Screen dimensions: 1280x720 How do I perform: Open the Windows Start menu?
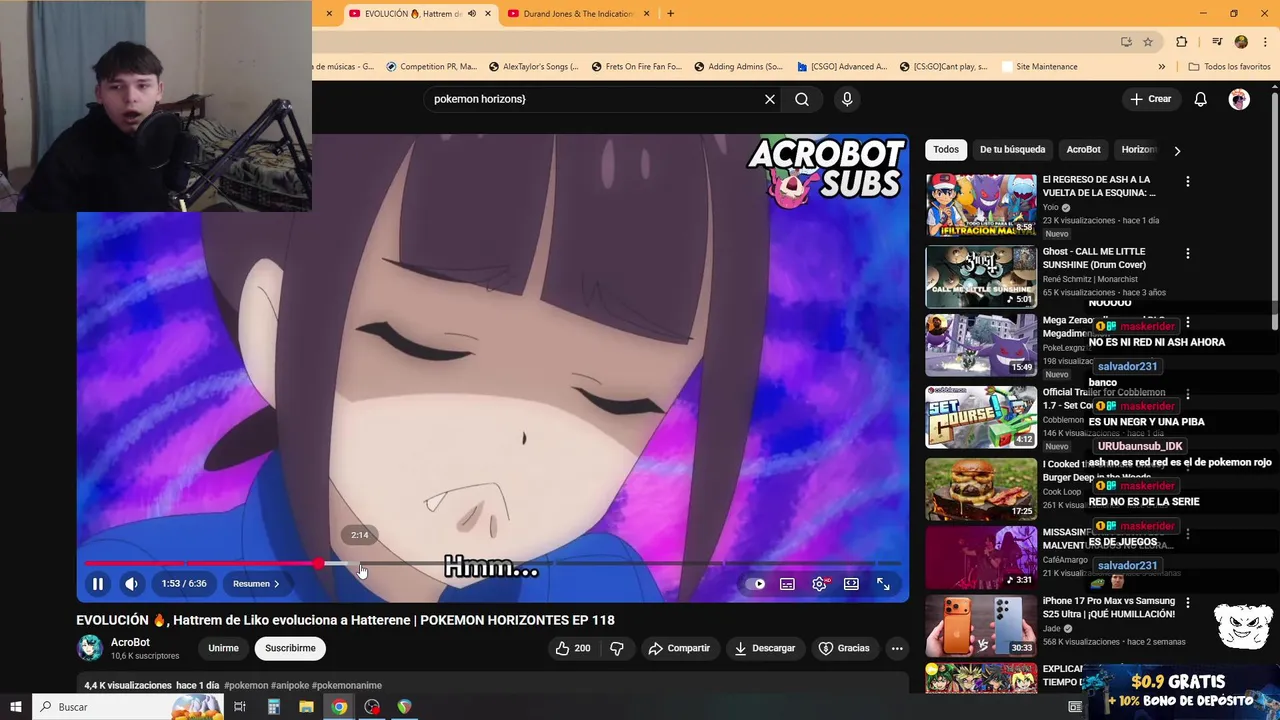pos(16,707)
